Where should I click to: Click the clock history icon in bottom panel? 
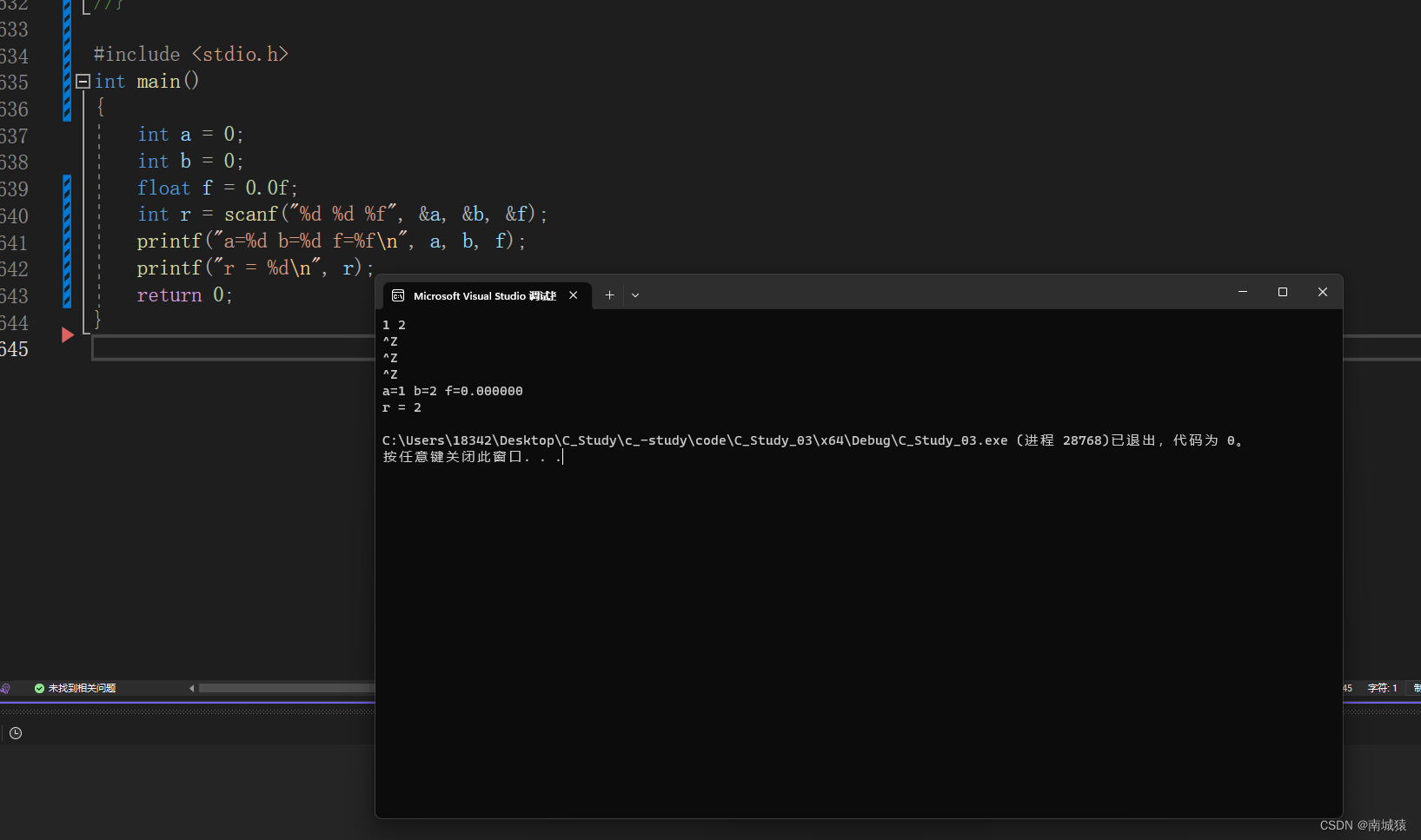coord(16,733)
